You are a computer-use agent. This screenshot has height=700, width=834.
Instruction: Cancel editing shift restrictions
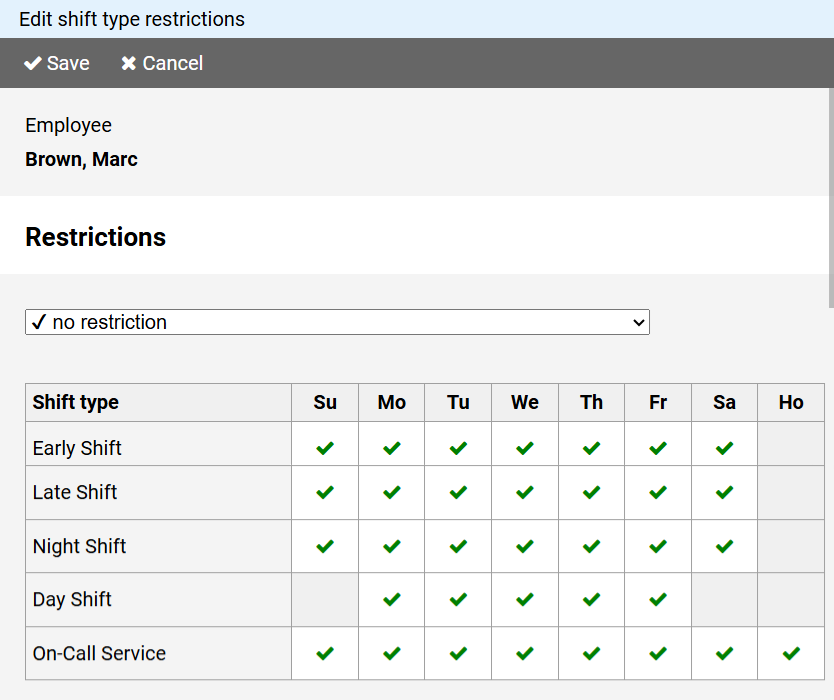(x=162, y=63)
